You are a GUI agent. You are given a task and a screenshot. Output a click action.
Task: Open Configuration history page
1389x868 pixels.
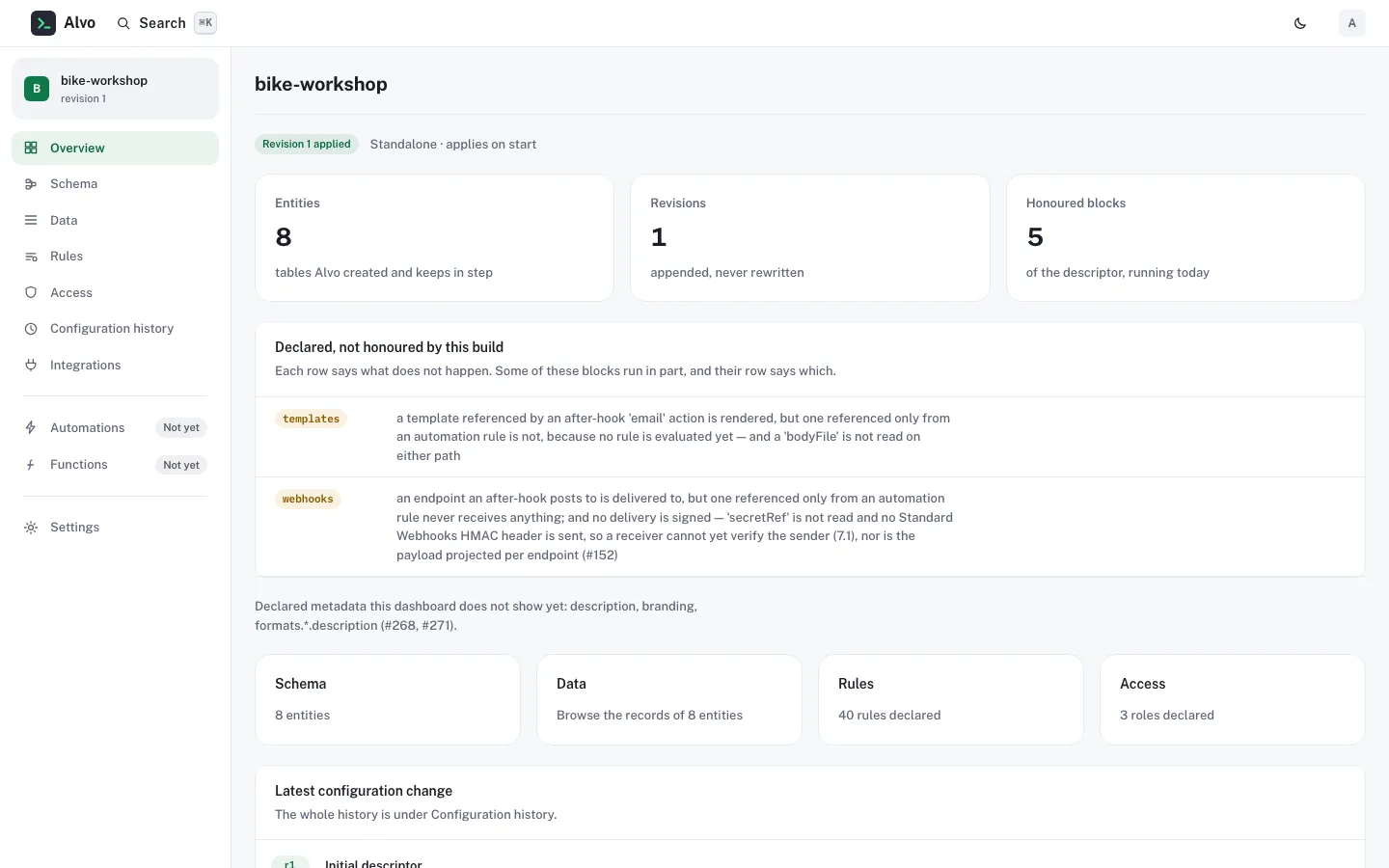[x=115, y=329]
